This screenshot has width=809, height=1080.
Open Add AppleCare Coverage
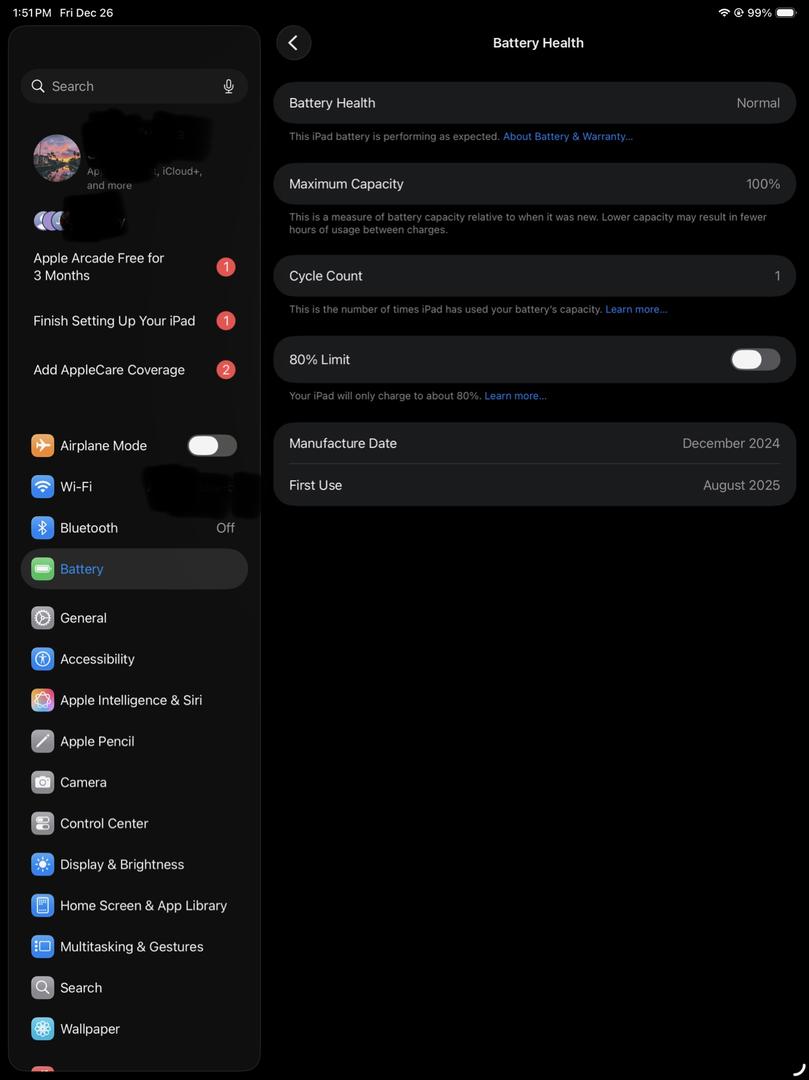click(x=134, y=370)
